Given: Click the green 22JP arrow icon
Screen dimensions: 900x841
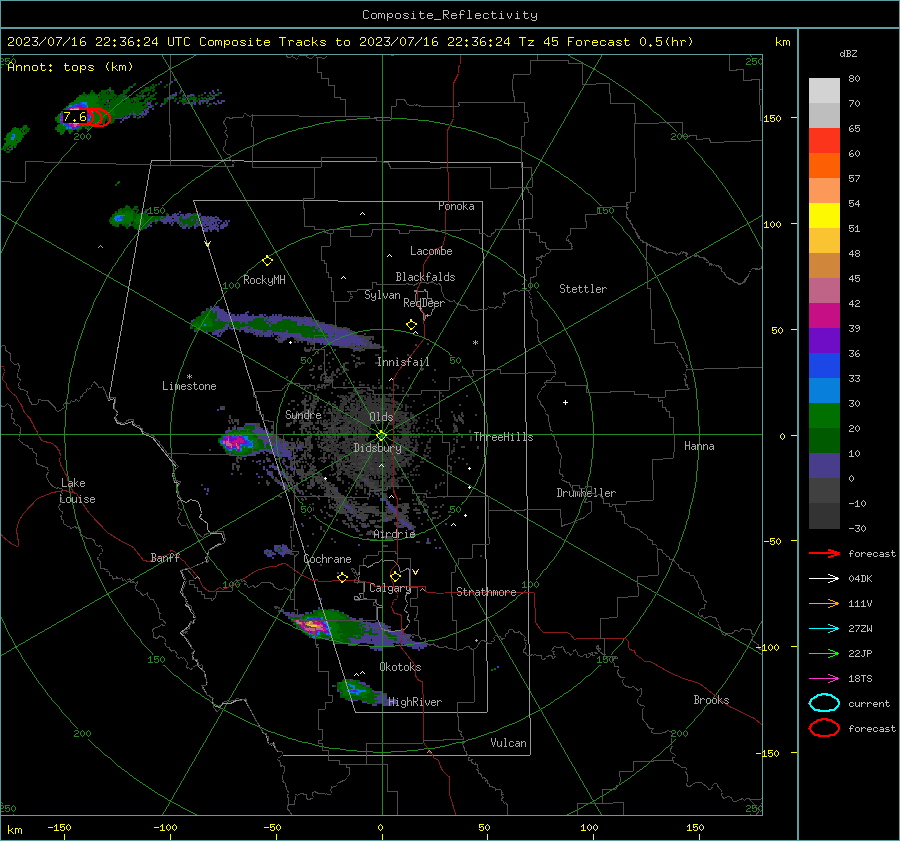Looking at the screenshot, I should point(824,653).
